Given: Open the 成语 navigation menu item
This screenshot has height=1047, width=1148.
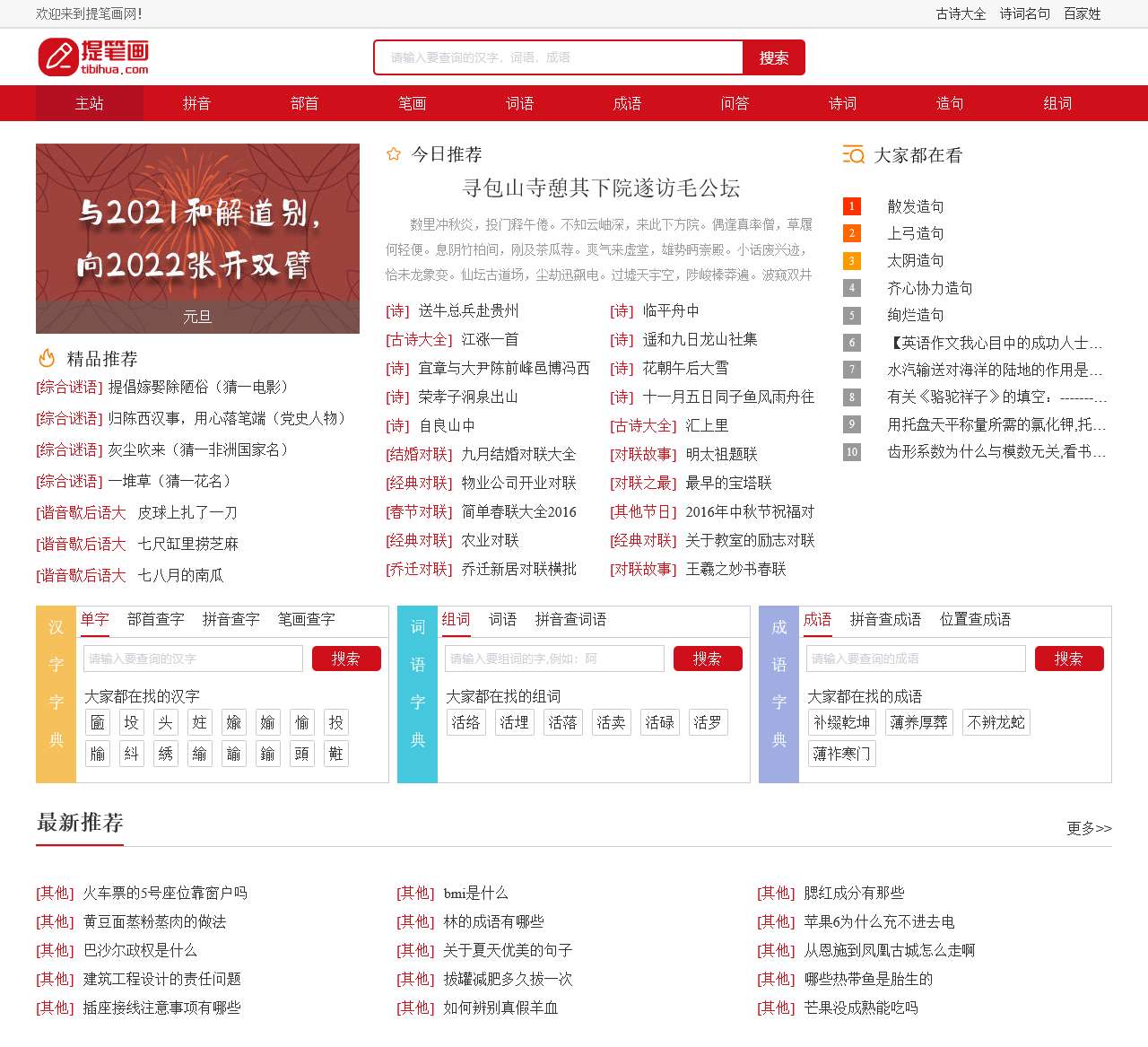Looking at the screenshot, I should (x=627, y=103).
